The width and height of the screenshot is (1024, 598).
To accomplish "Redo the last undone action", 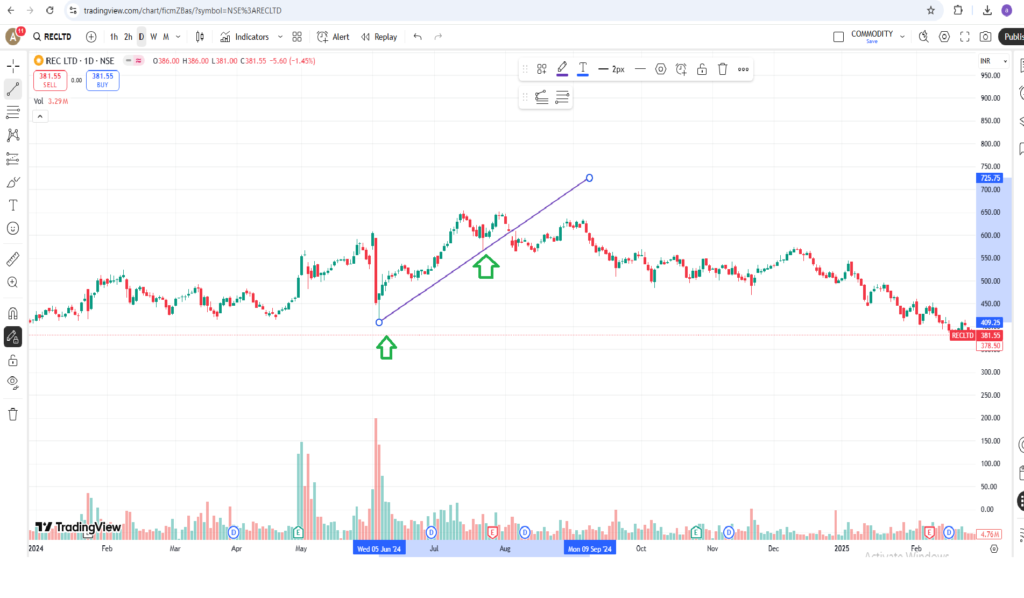I will (438, 37).
